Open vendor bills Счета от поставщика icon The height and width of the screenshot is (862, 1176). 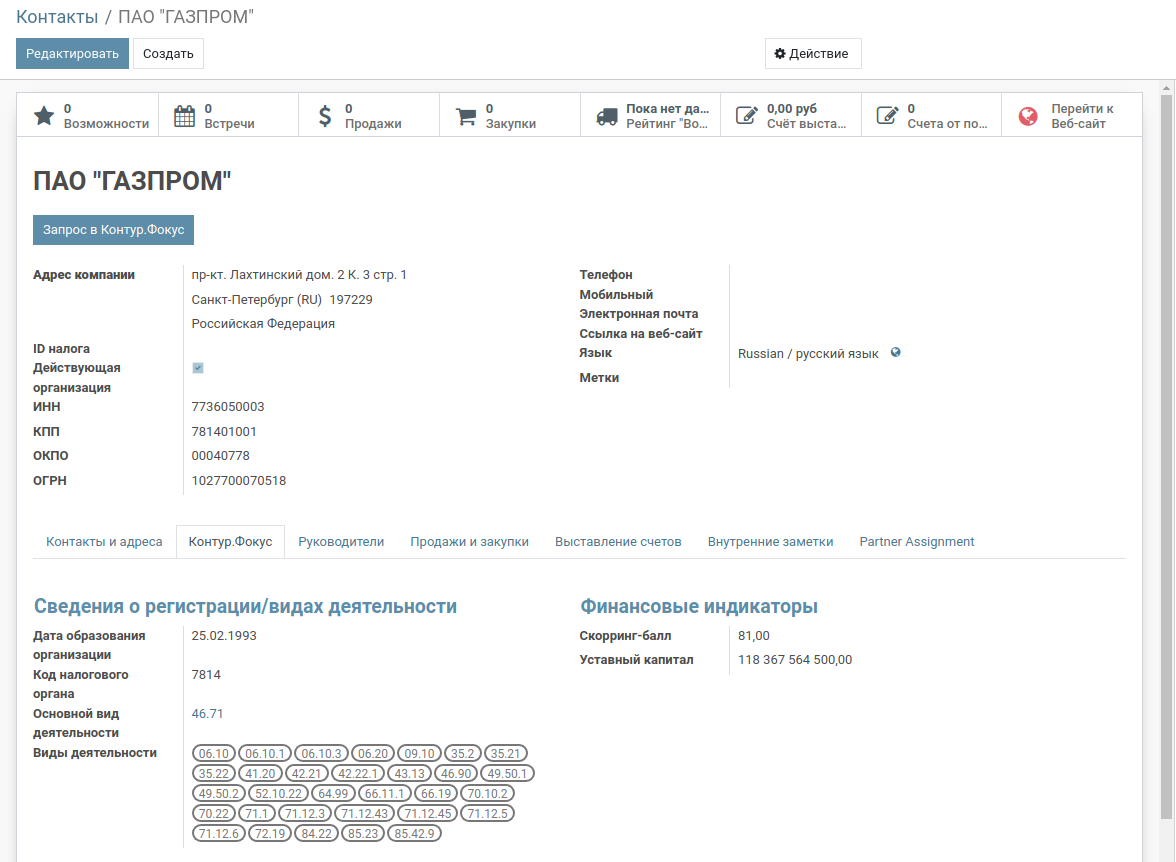coord(887,116)
